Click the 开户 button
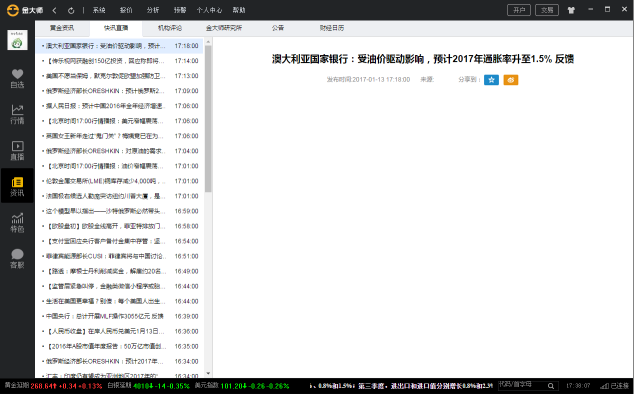Viewport: 634px width, 394px height. click(519, 10)
